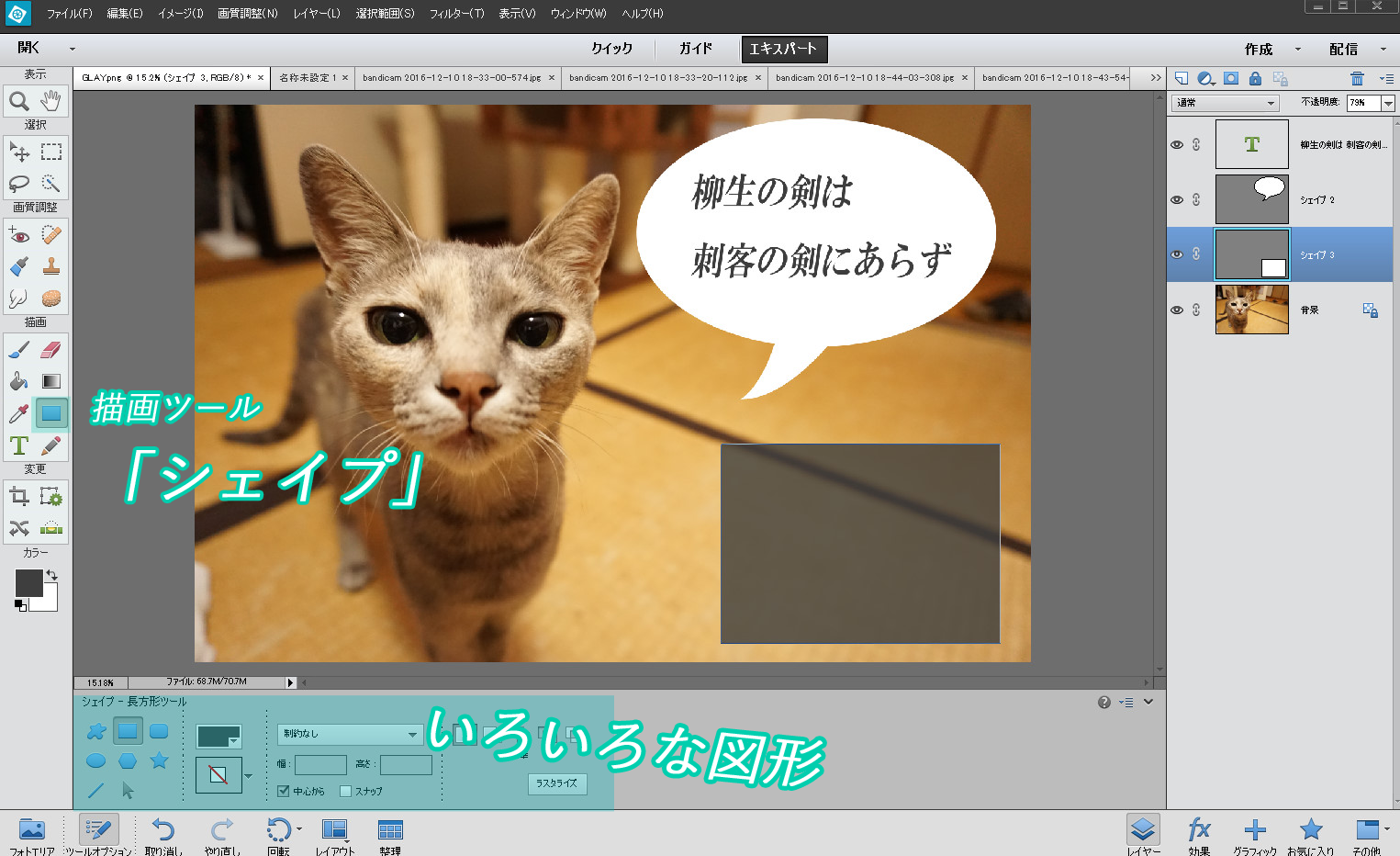Toggle the 中心から checkbox
This screenshot has height=856, width=1400.
(x=284, y=791)
